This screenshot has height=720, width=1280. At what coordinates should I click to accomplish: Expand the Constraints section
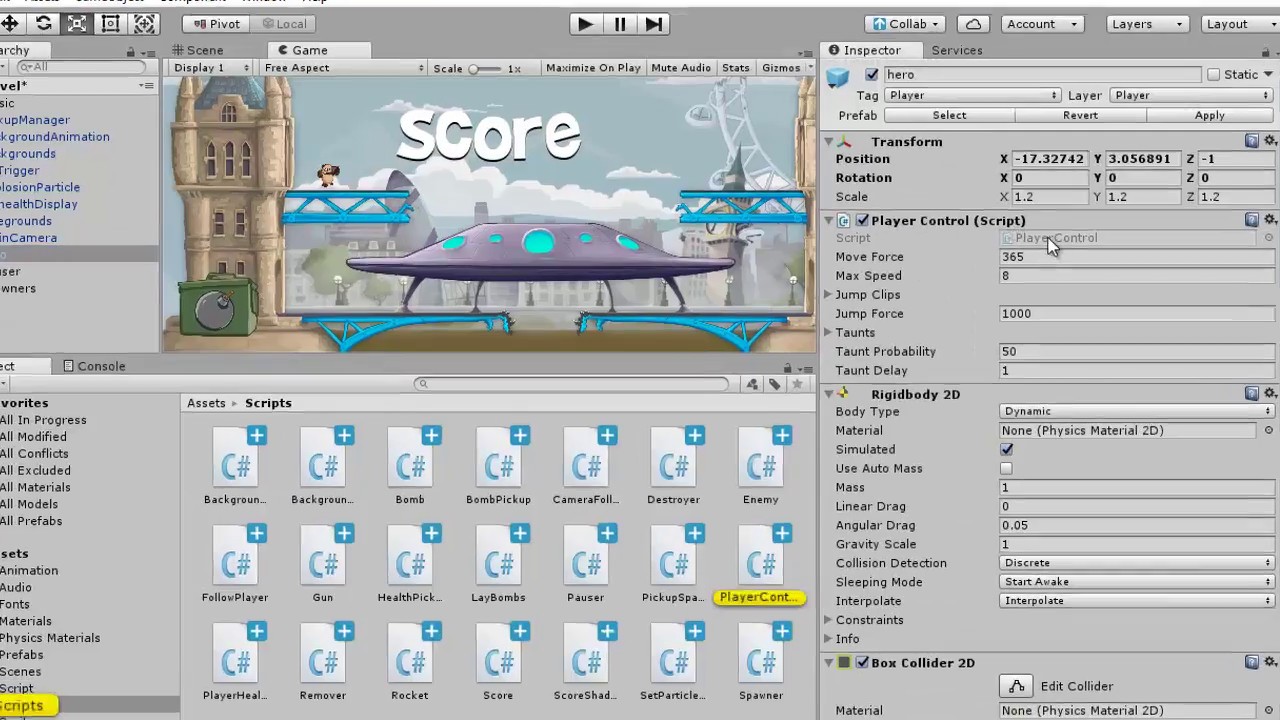(828, 620)
